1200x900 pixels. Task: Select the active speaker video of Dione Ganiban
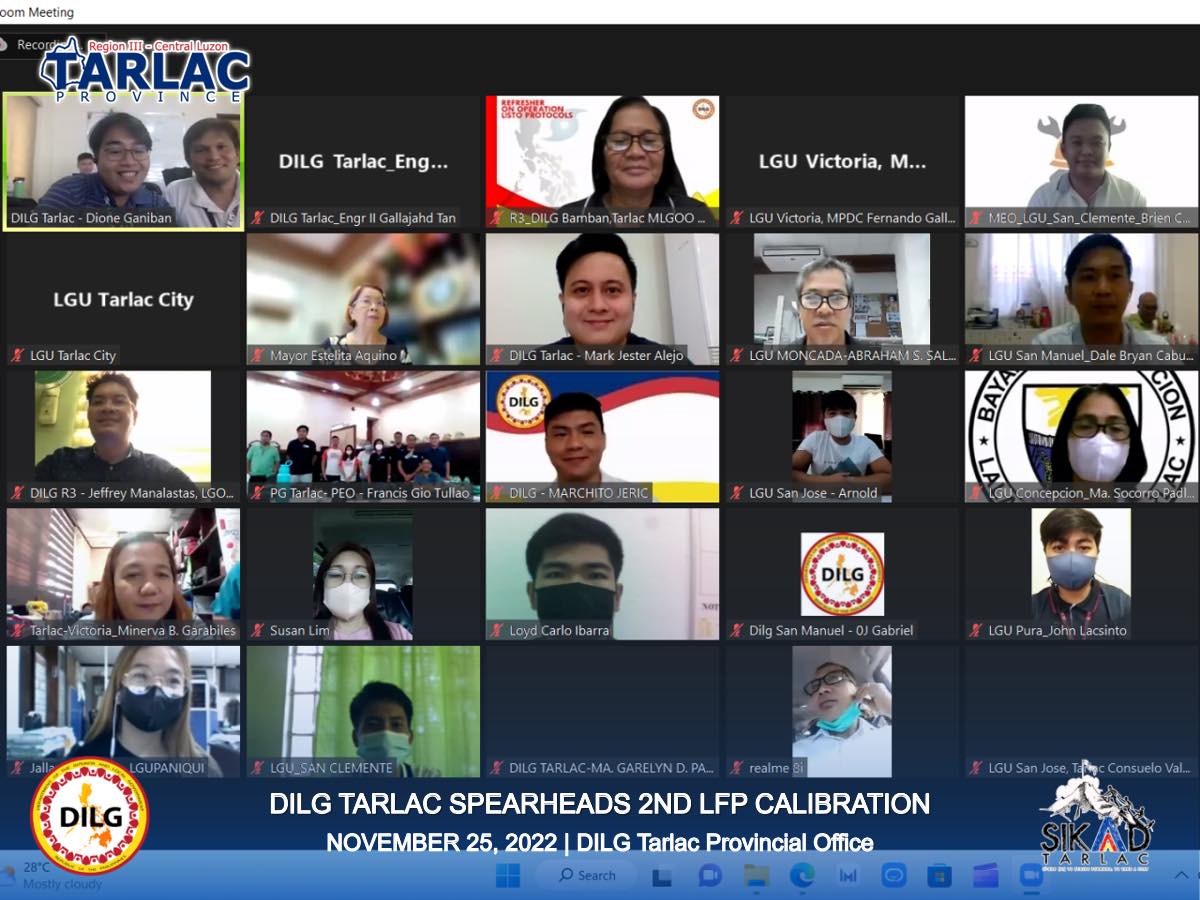[x=124, y=162]
